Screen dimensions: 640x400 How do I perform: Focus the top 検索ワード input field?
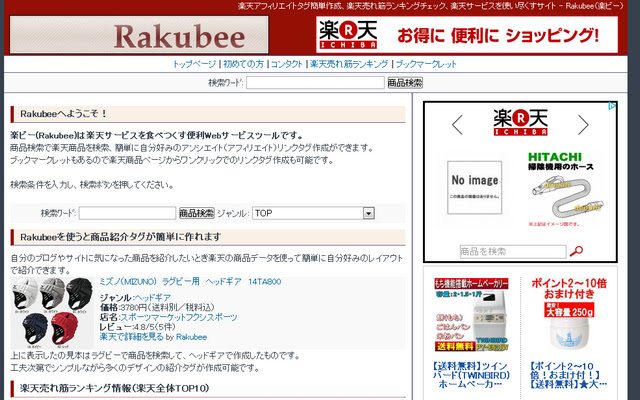315,83
